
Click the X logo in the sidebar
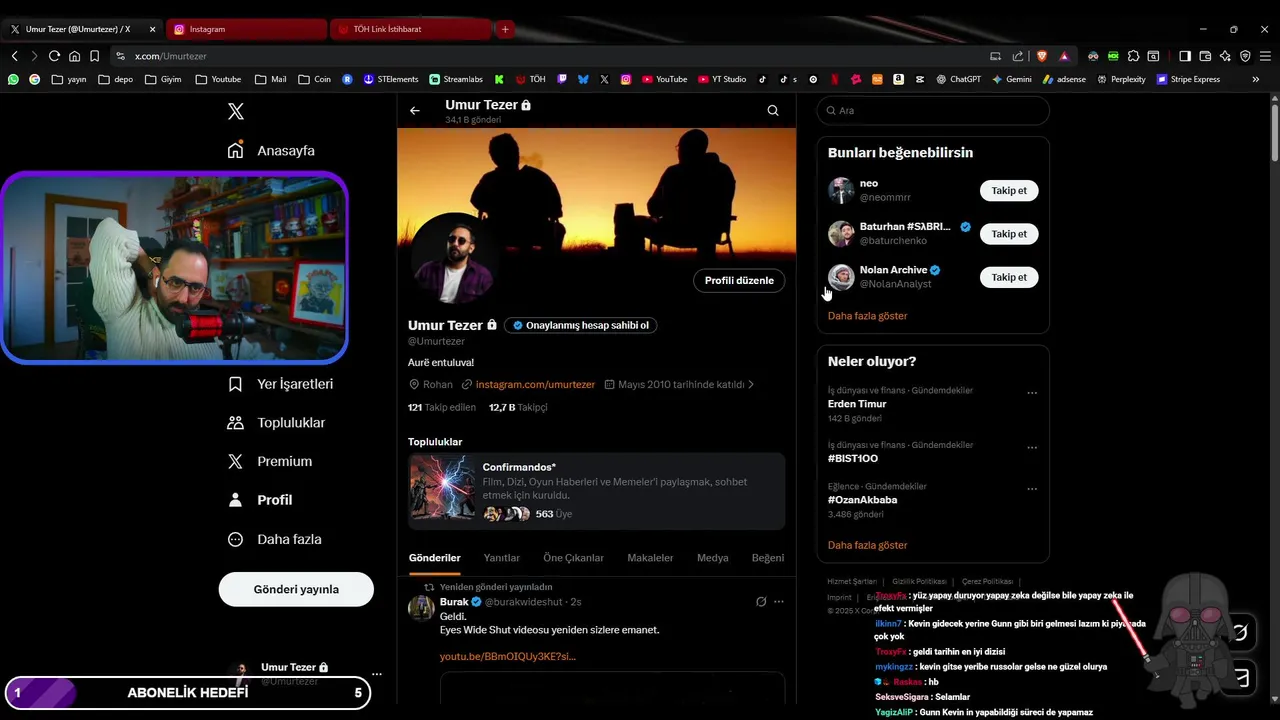point(236,112)
